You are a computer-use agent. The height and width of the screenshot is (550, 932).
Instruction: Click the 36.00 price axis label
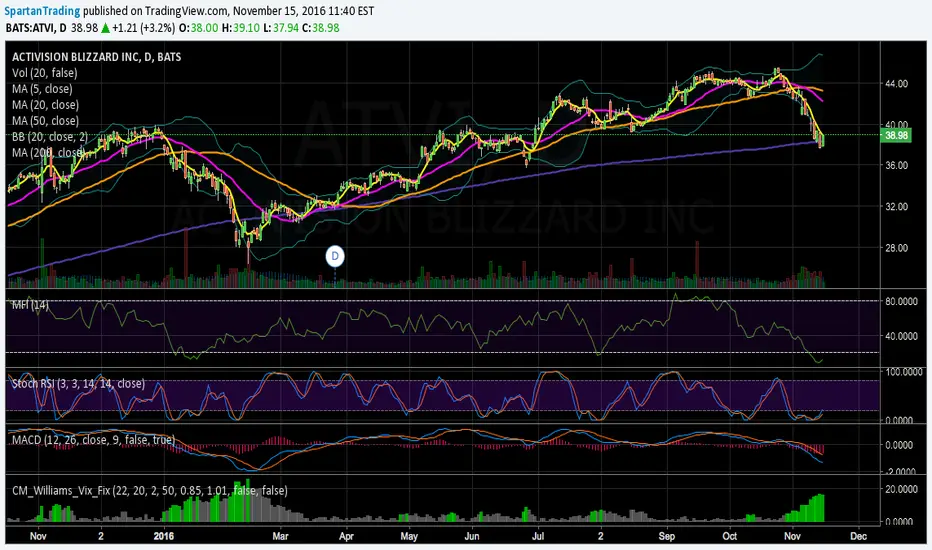pos(896,165)
